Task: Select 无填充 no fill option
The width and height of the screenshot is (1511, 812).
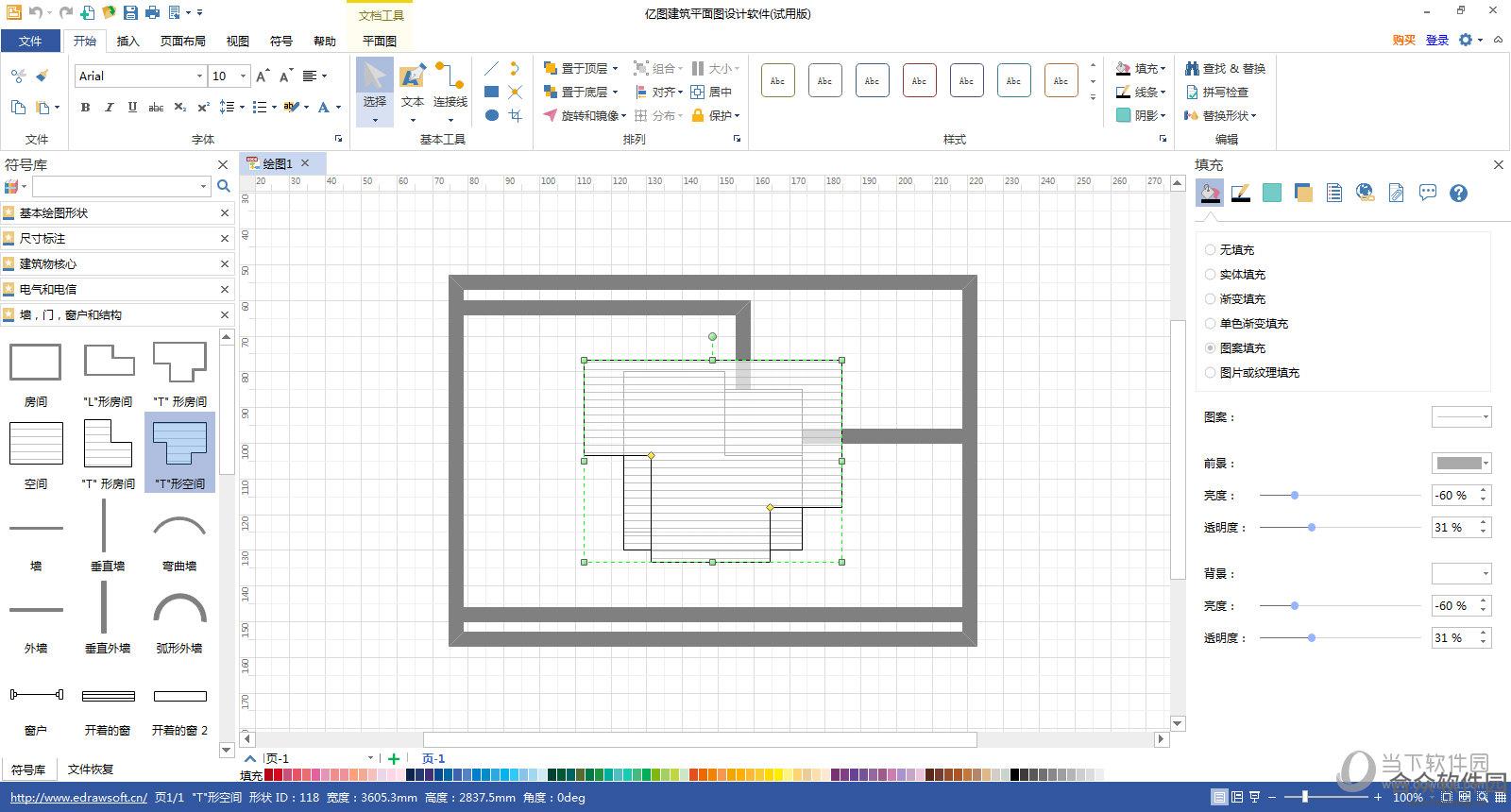Action: point(1229,250)
